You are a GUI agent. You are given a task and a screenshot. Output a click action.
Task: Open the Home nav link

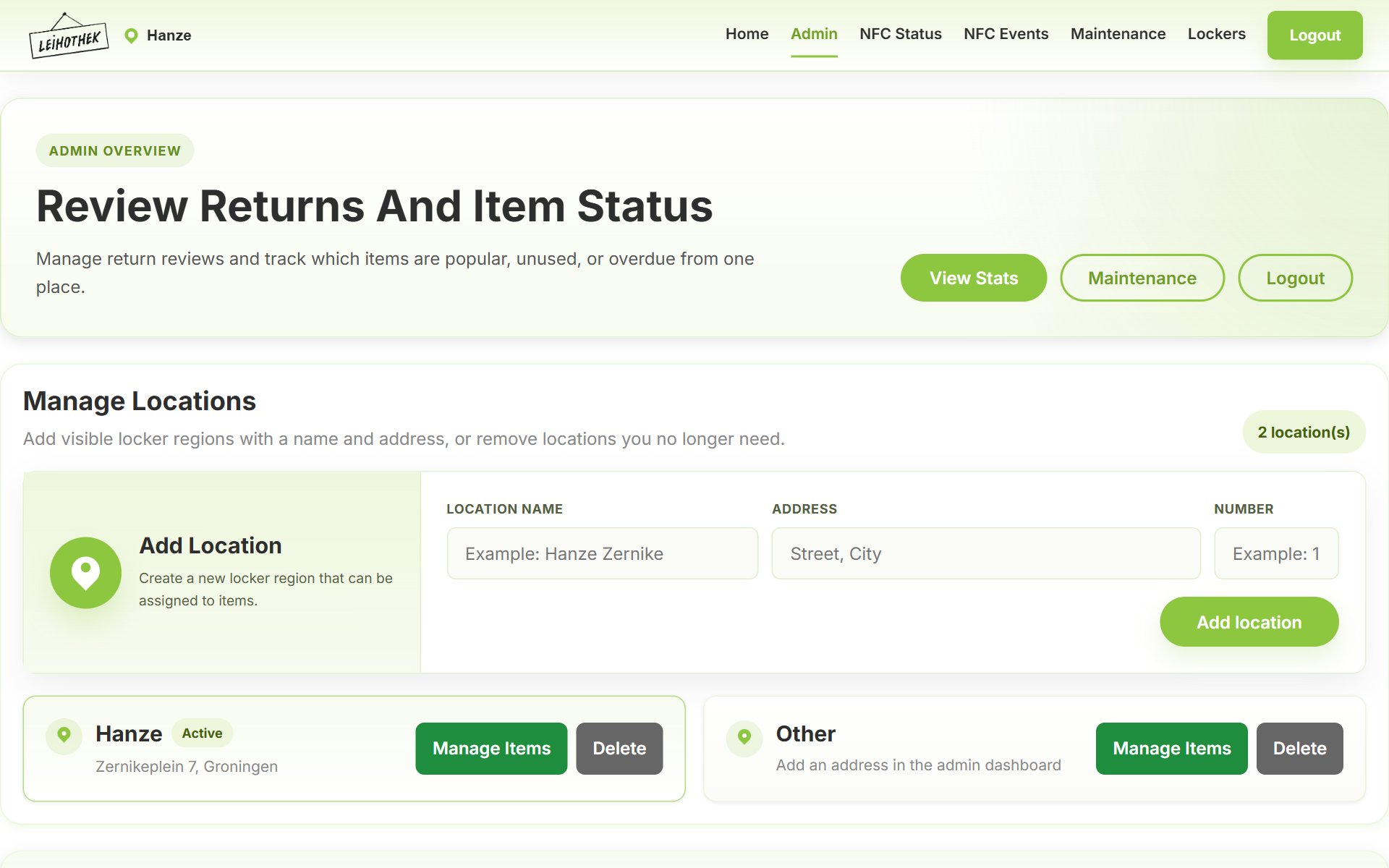tap(747, 34)
